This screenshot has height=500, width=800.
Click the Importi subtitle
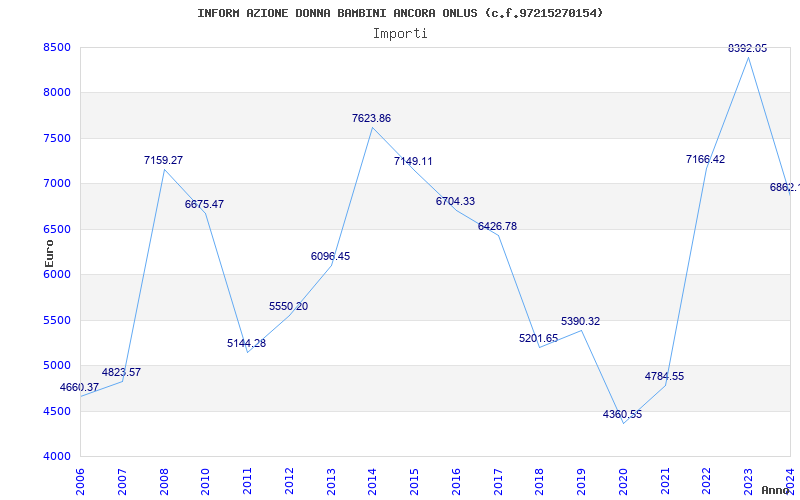click(400, 34)
